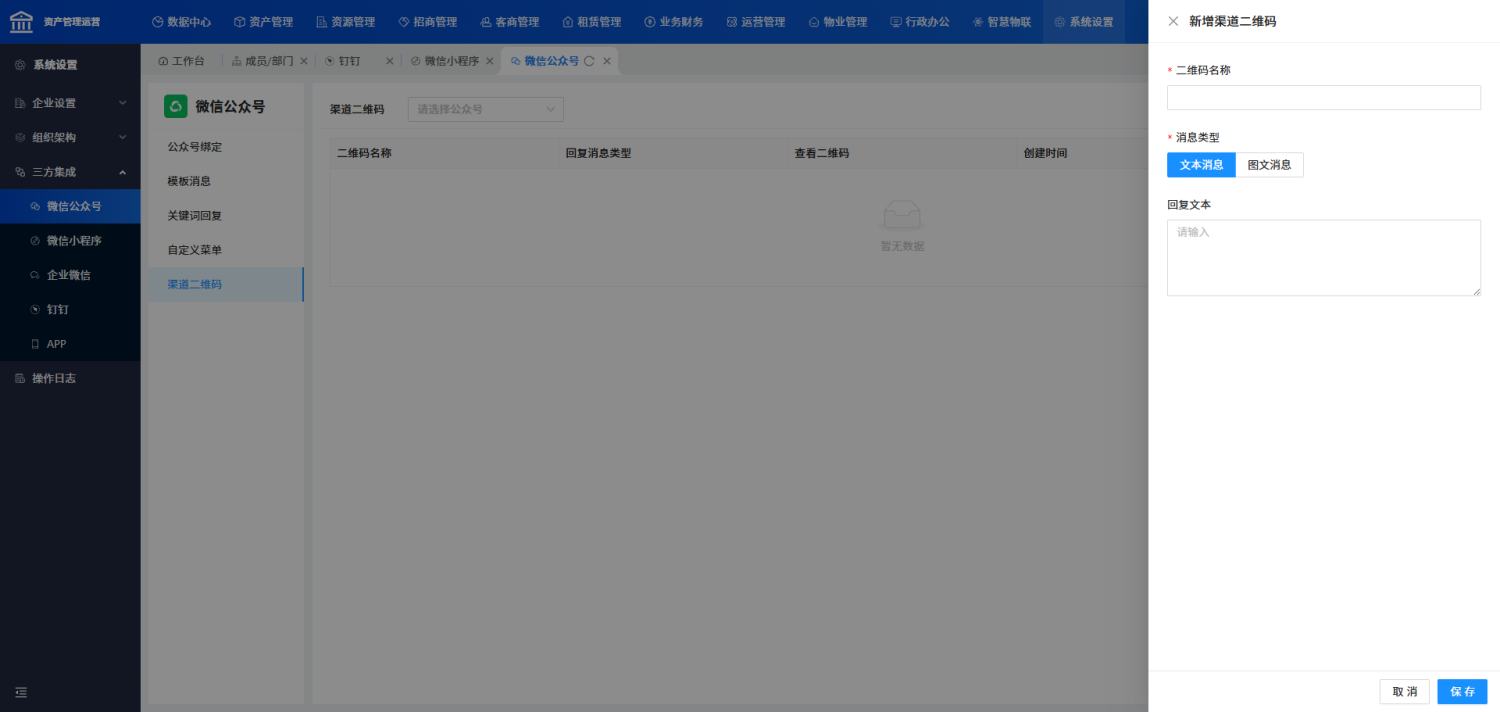This screenshot has width=1500, height=712.
Task: Click the 二维码名称 input field
Action: coord(1323,97)
